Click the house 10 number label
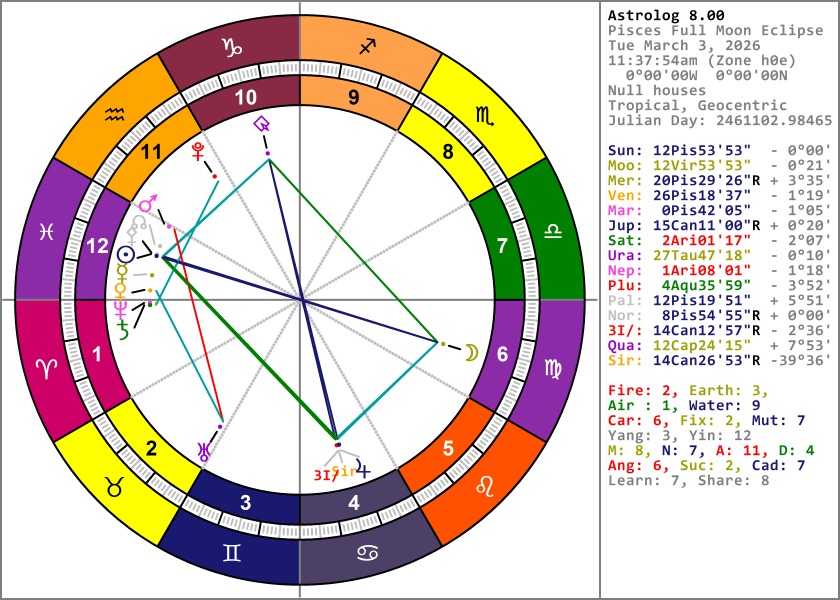Image resolution: width=840 pixels, height=600 pixels. (246, 97)
